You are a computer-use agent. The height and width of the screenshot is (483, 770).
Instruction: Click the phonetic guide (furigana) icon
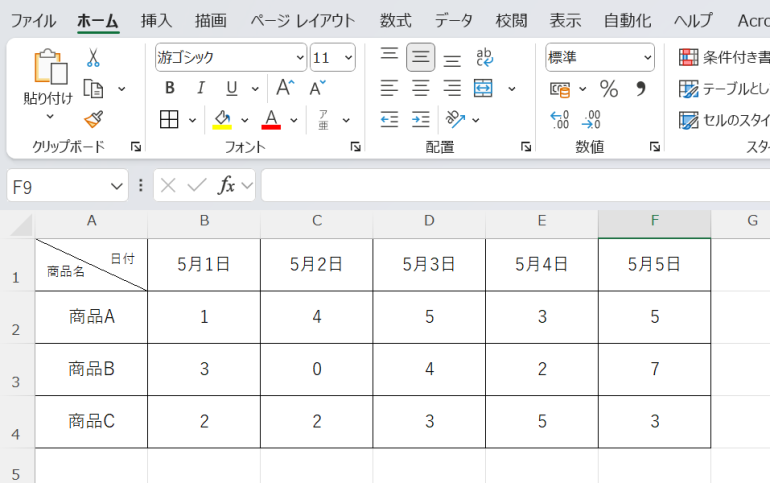point(323,119)
